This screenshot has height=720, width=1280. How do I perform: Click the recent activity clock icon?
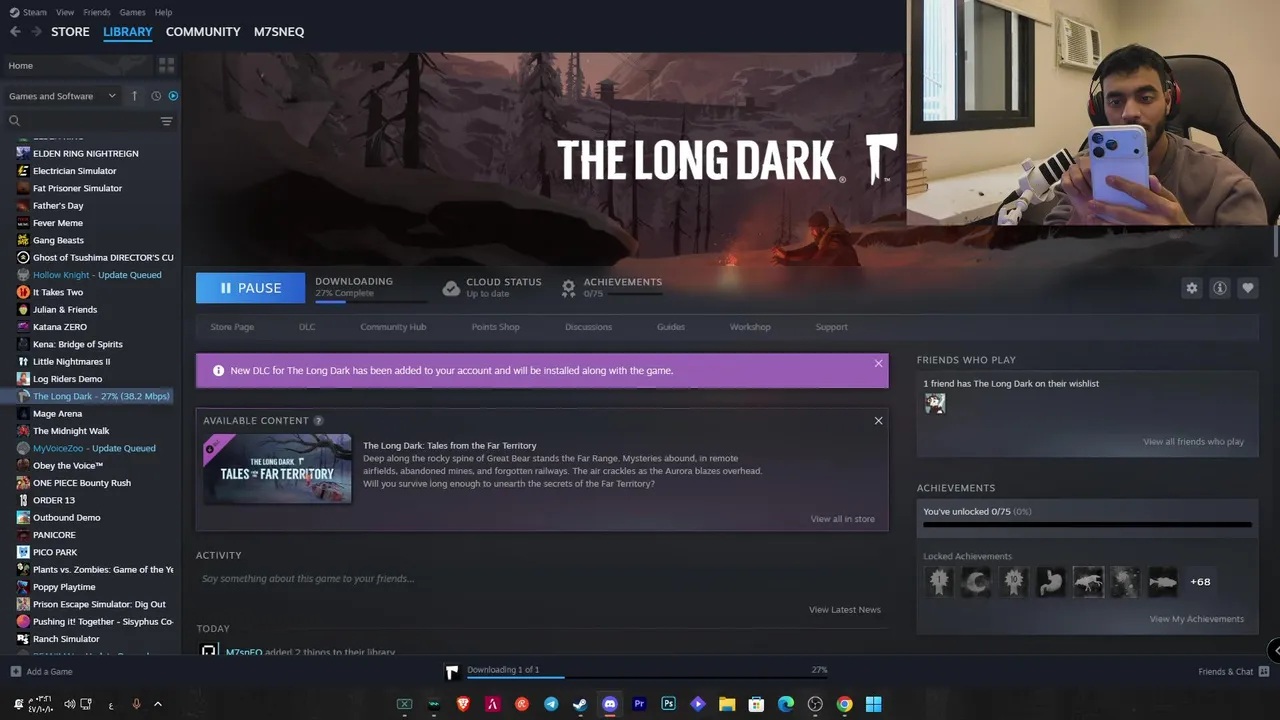[x=156, y=96]
